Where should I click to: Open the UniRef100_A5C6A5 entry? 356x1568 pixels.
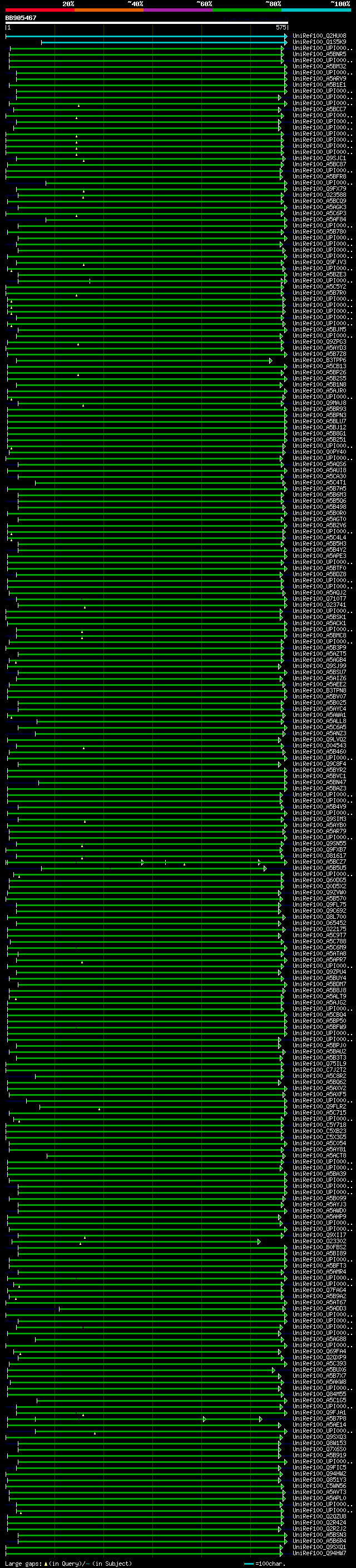click(x=319, y=728)
